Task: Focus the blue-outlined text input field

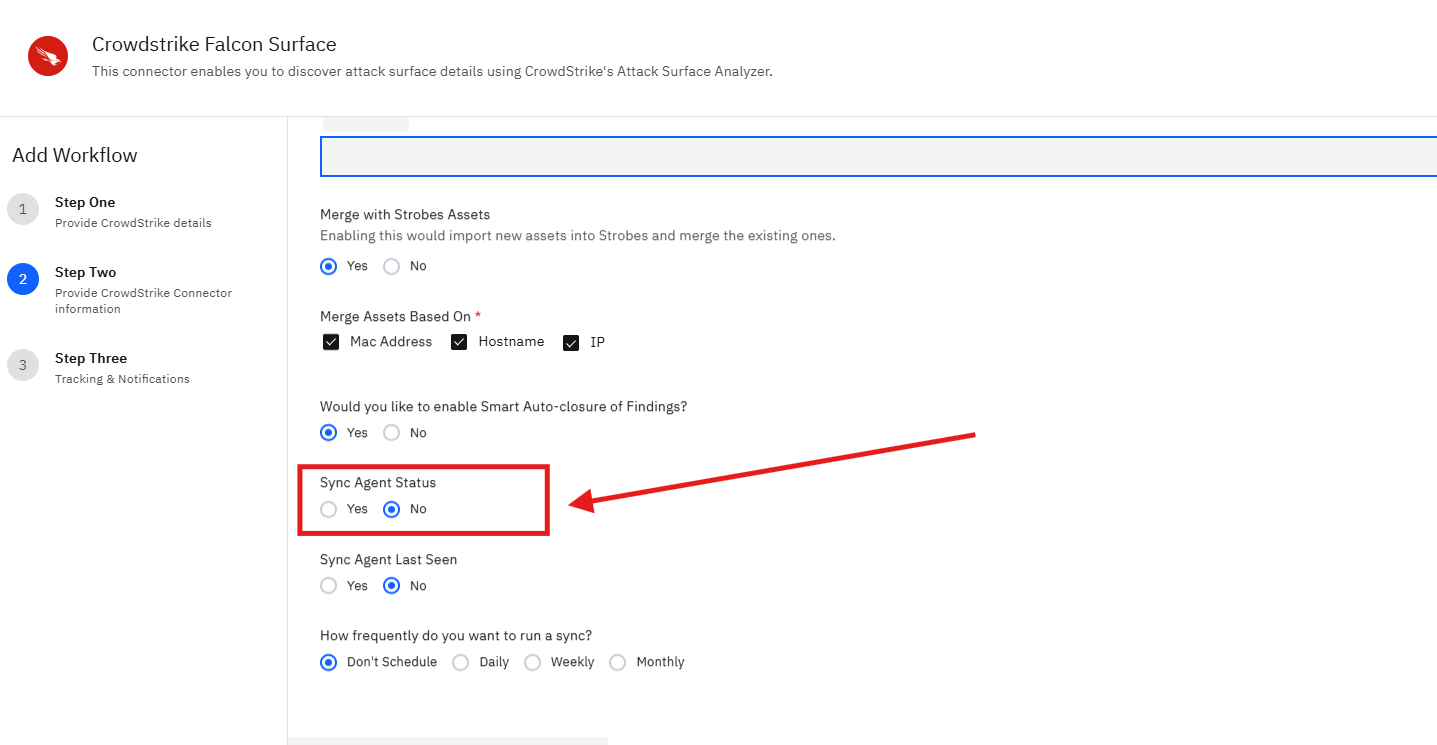Action: [878, 156]
